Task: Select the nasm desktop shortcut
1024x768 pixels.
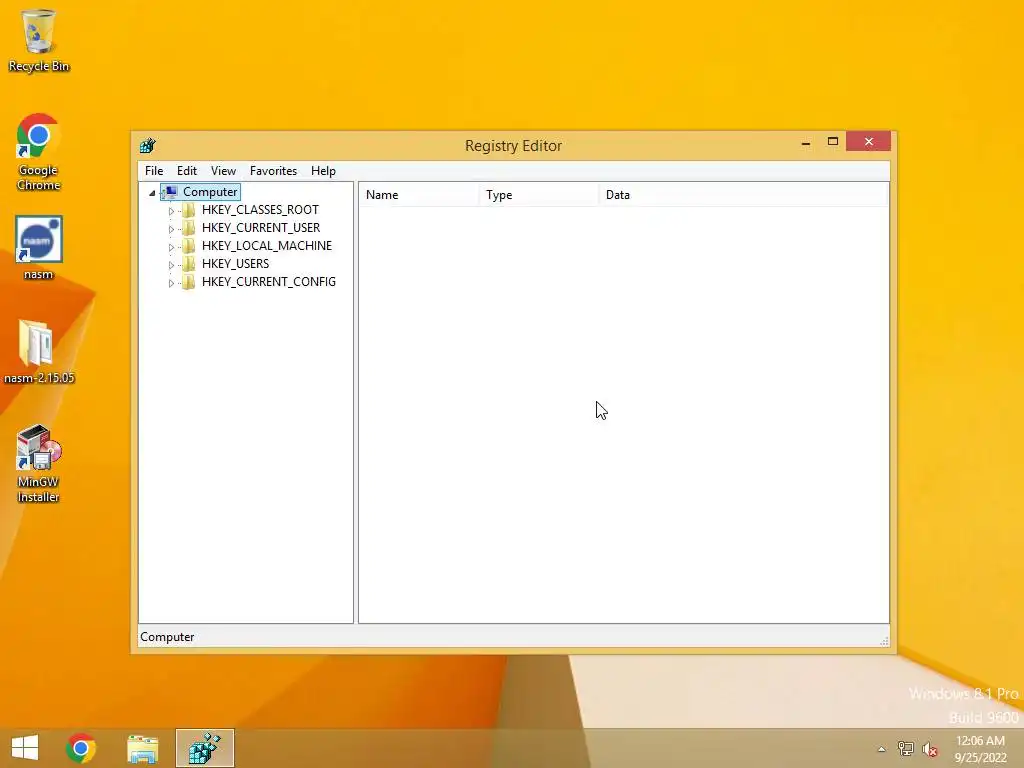Action: click(x=39, y=248)
